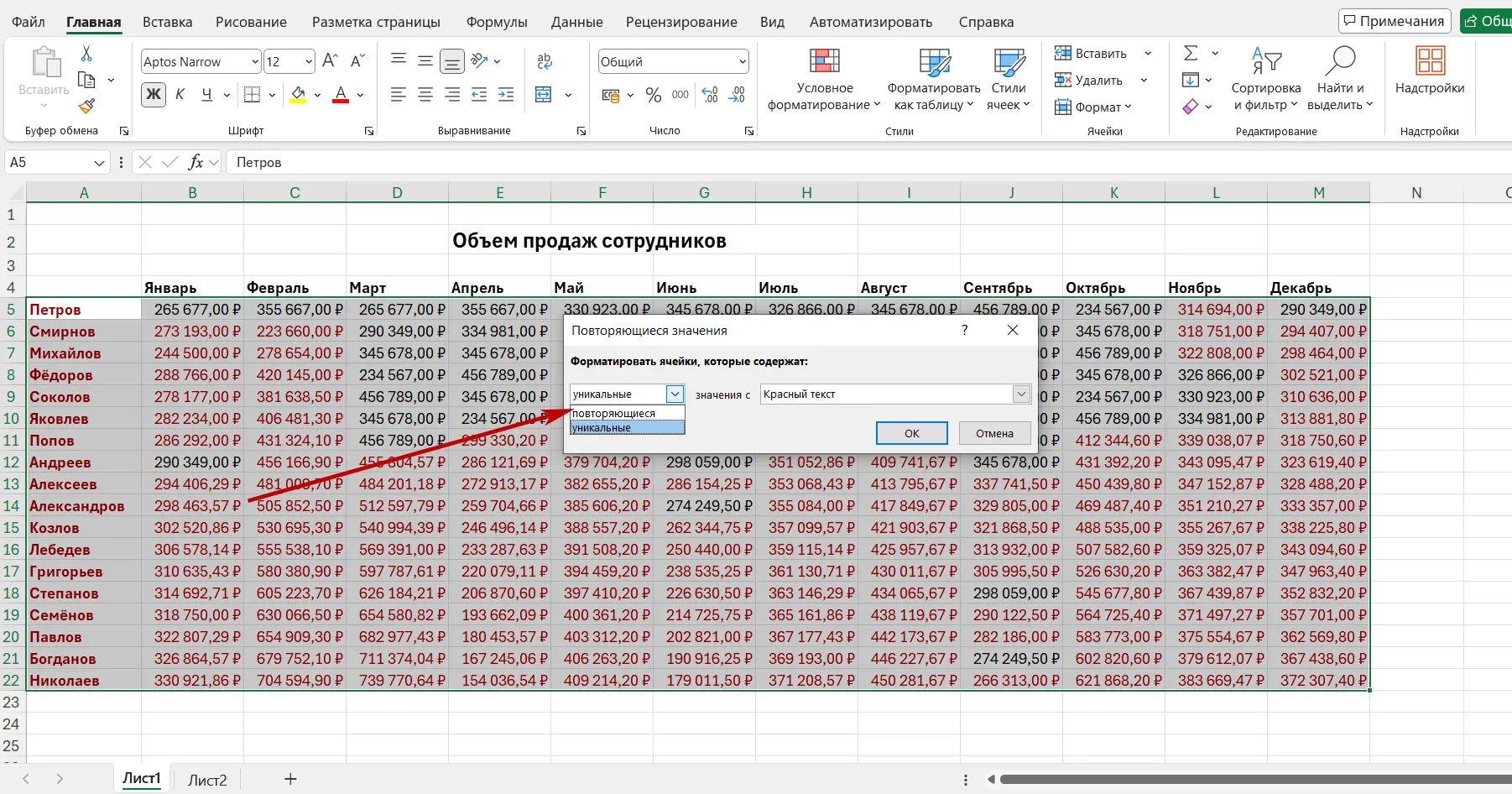Switch to the Формулы ribbon tab

(497, 22)
